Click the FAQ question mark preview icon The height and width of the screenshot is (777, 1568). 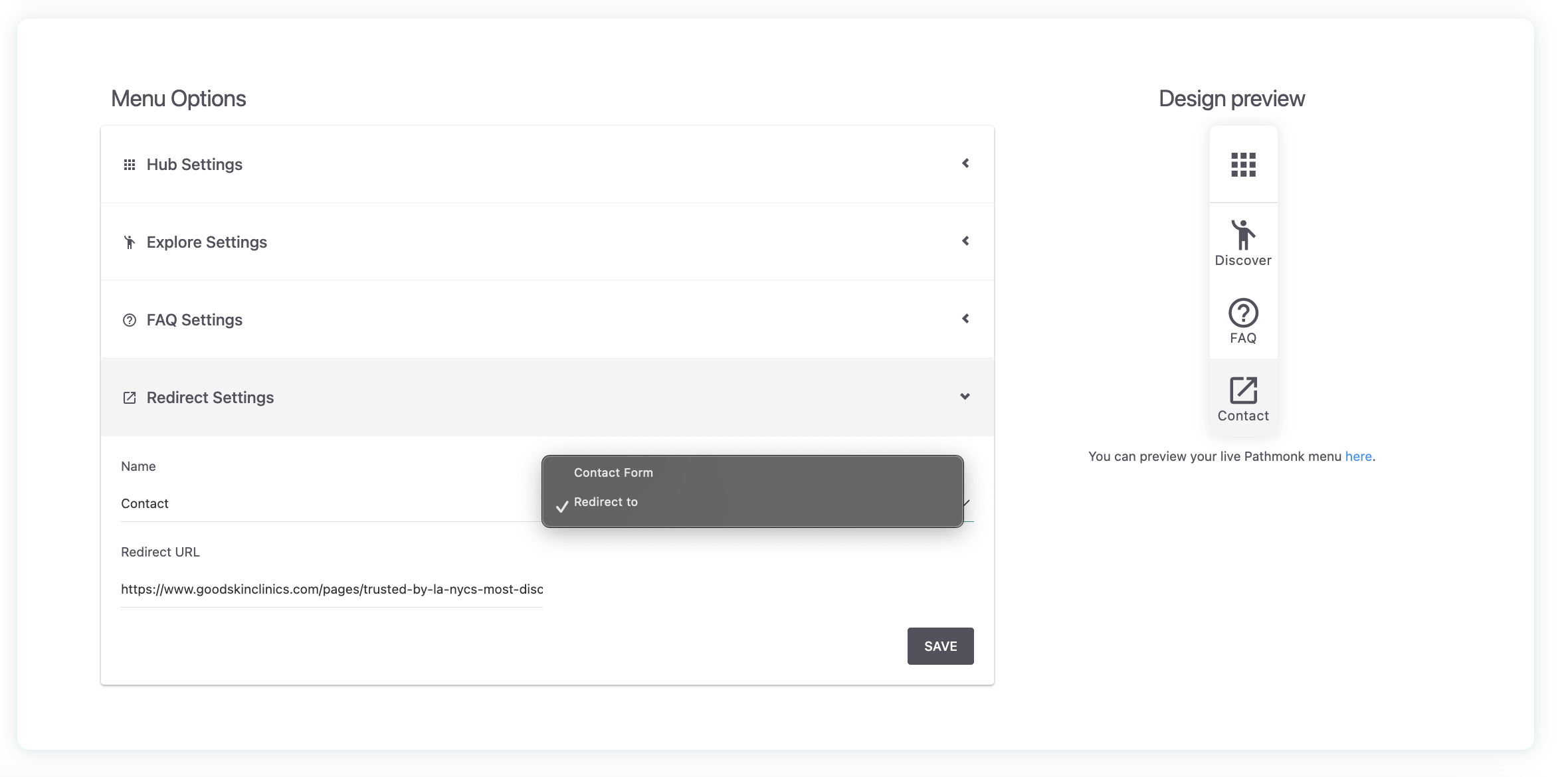[x=1243, y=313]
